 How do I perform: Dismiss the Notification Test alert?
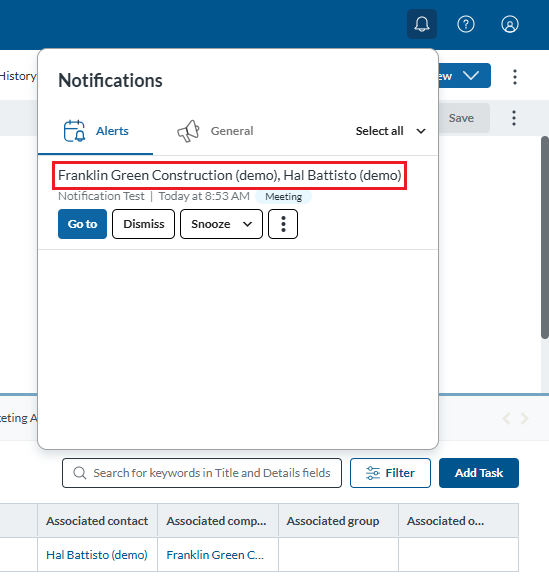coord(143,224)
